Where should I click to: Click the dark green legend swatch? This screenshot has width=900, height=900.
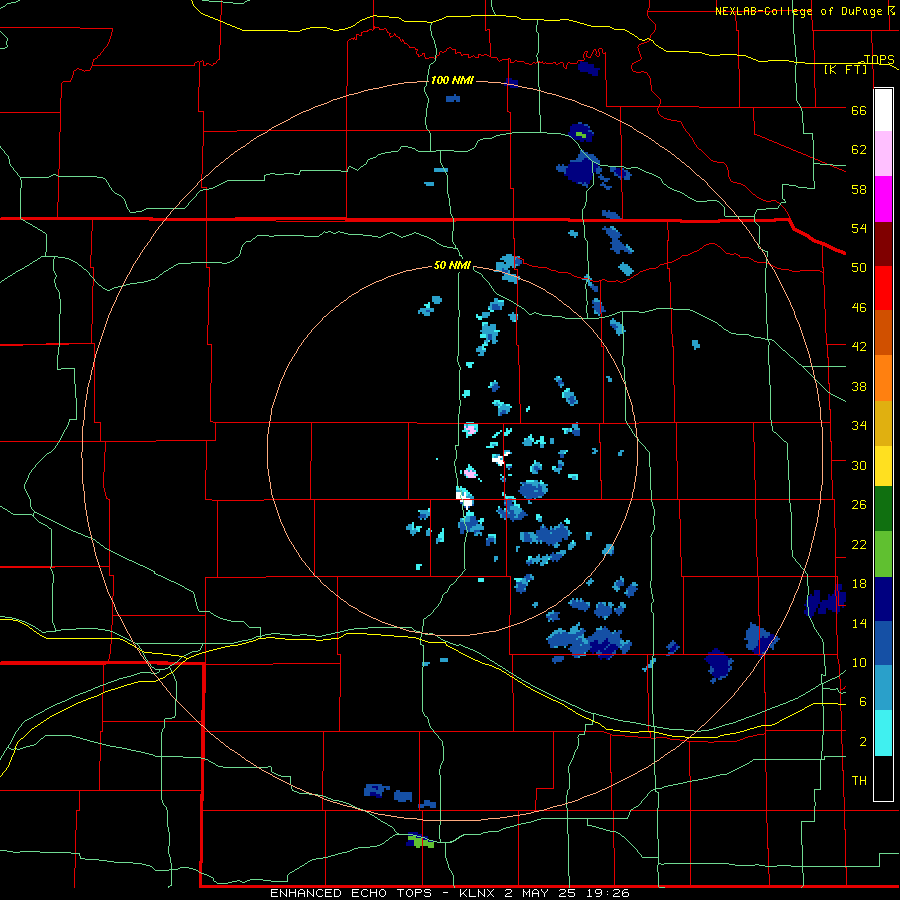pyautogui.click(x=883, y=509)
